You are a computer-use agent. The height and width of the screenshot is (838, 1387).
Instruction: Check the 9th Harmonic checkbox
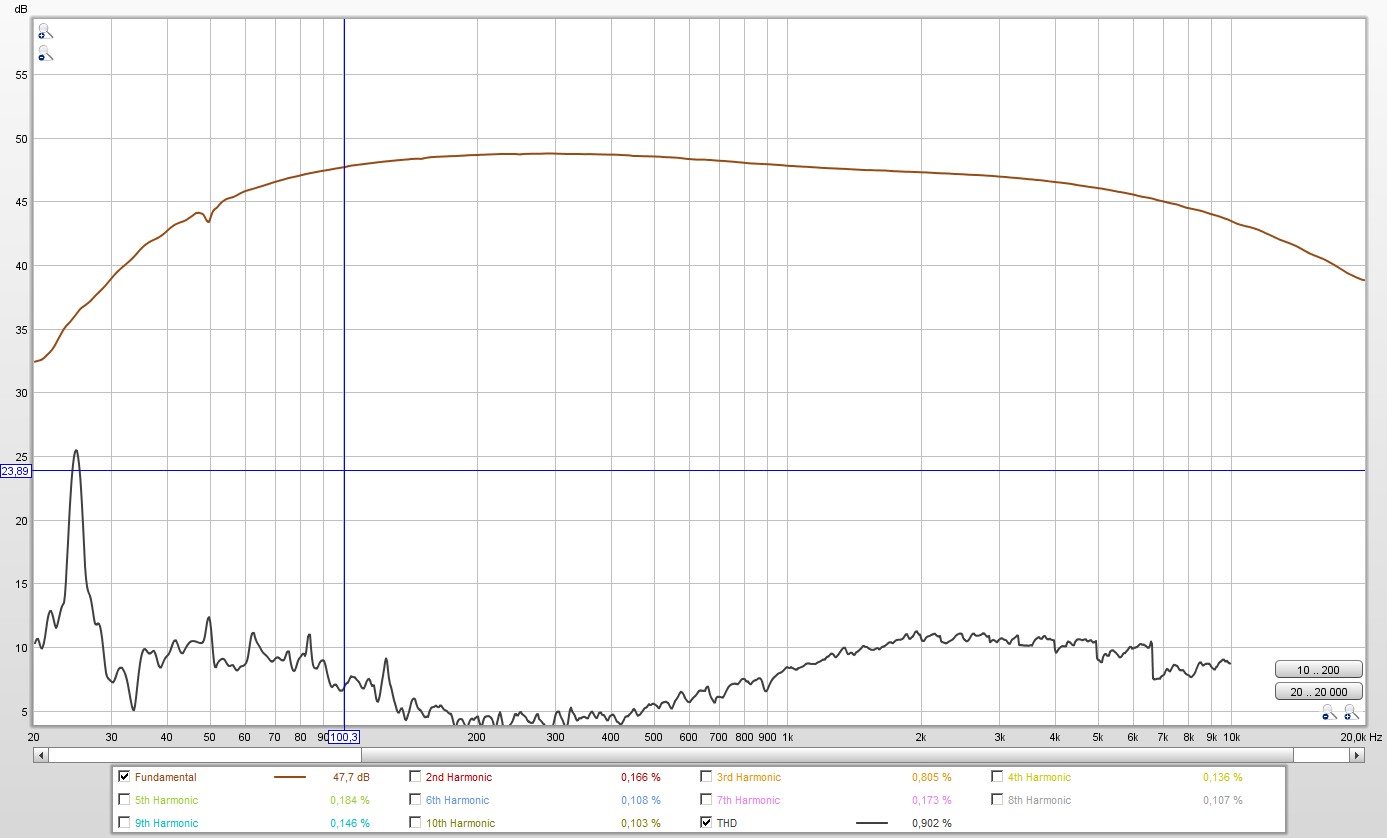click(x=124, y=823)
